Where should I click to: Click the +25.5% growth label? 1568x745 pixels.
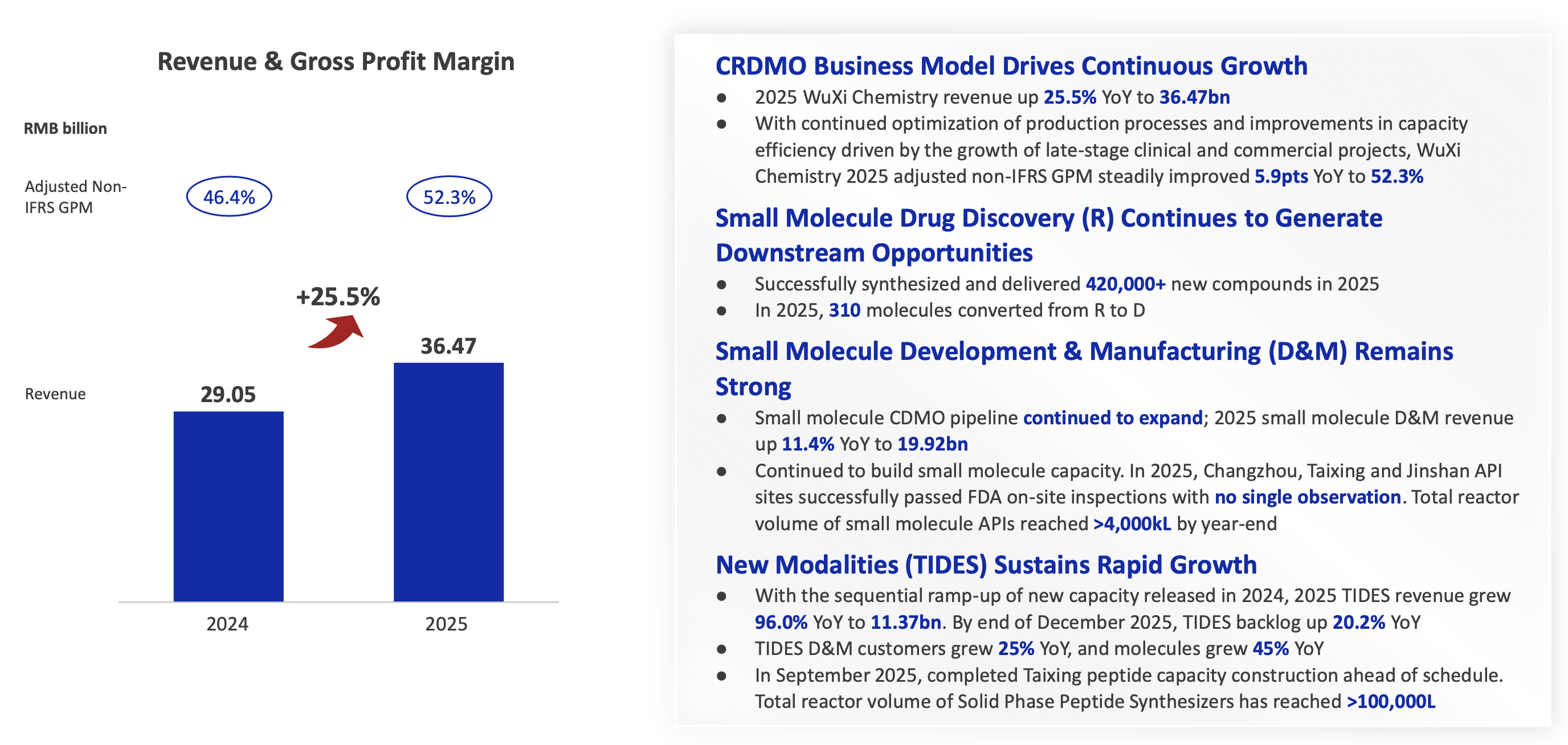point(338,296)
